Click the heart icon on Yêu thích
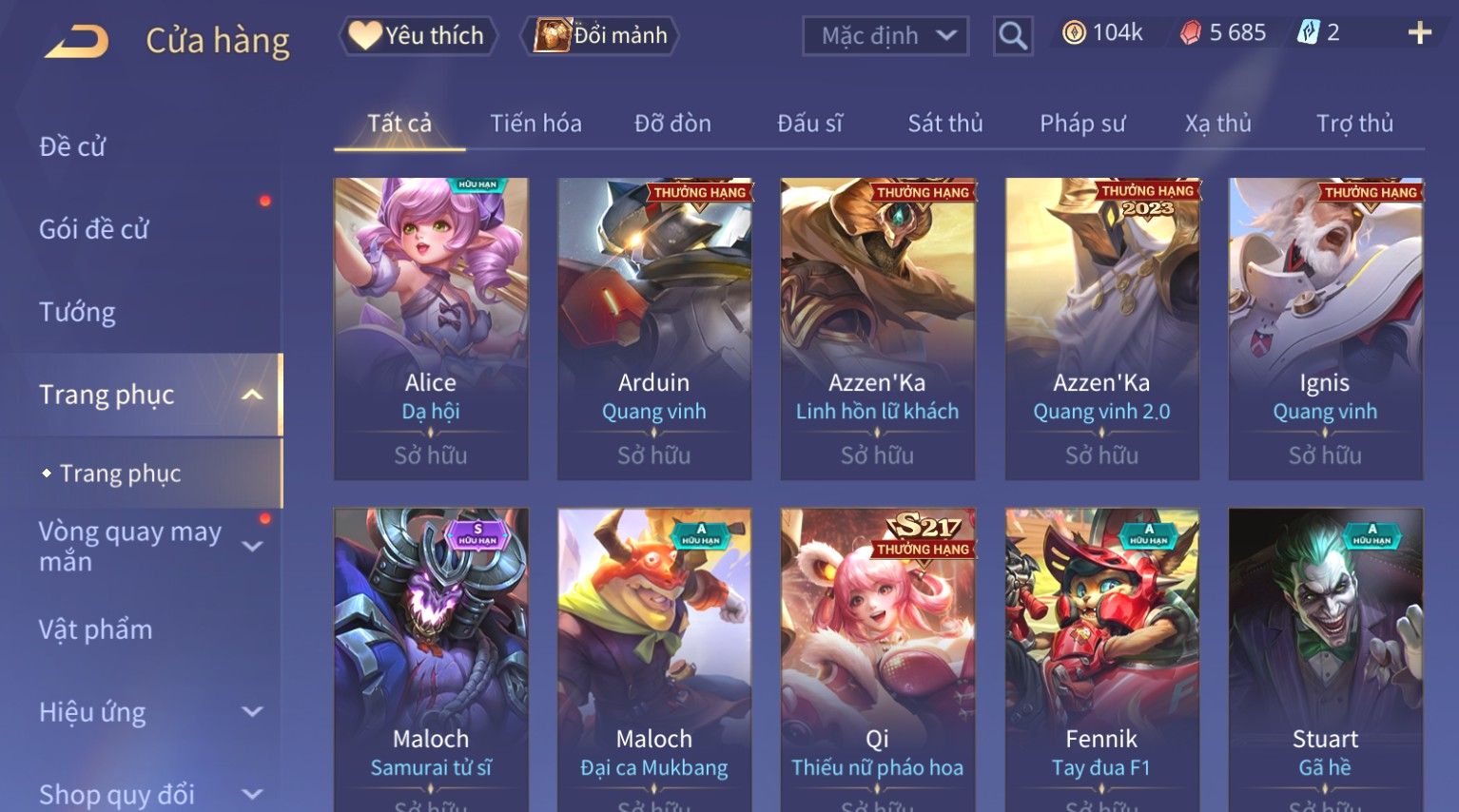The image size is (1459, 812). [364, 35]
